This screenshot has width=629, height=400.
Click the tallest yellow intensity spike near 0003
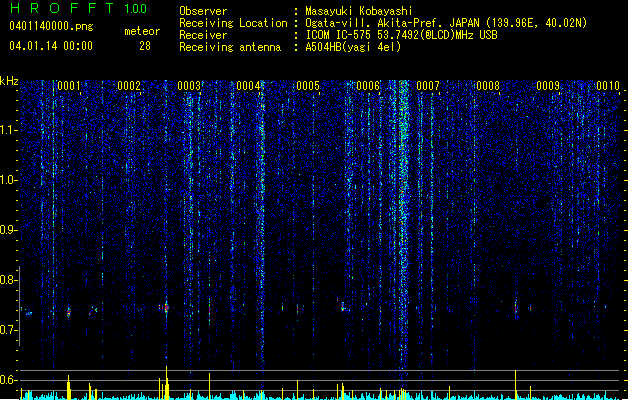point(166,383)
